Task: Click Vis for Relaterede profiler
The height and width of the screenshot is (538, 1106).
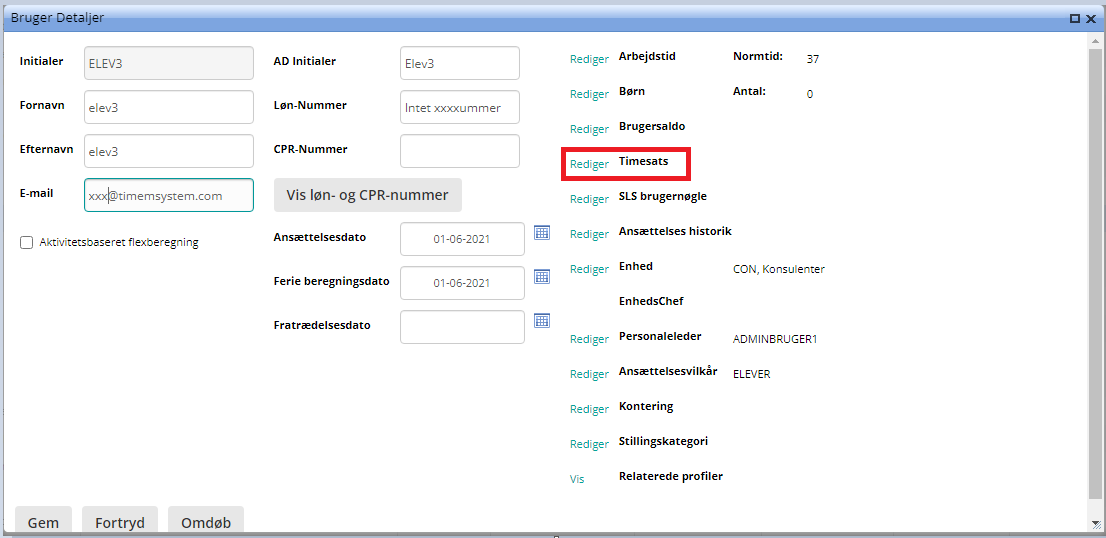Action: (x=577, y=479)
